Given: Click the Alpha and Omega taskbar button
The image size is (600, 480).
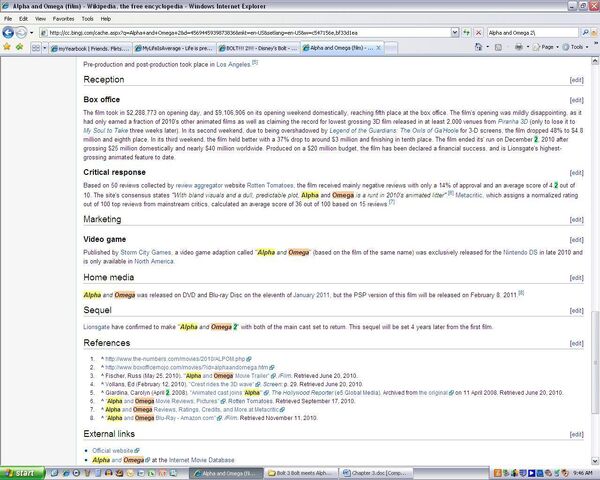Looking at the screenshot, I should coord(227,473).
